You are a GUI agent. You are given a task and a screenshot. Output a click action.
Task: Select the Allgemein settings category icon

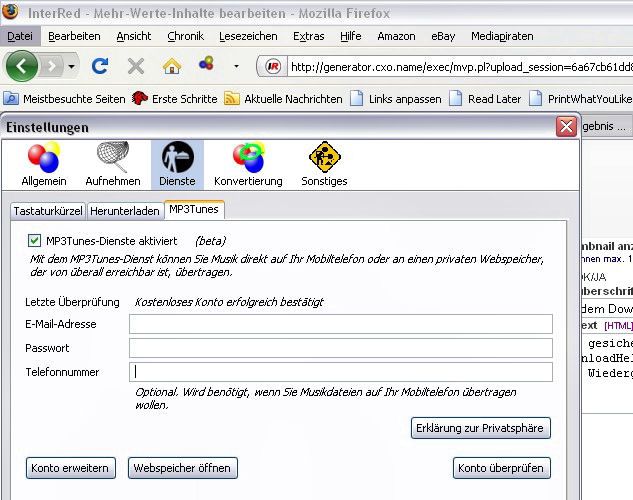point(44,165)
